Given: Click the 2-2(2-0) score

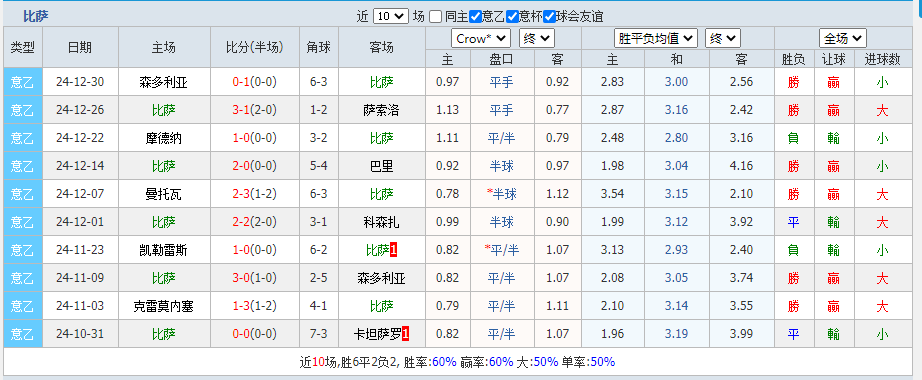Looking at the screenshot, I should pyautogui.click(x=255, y=222).
